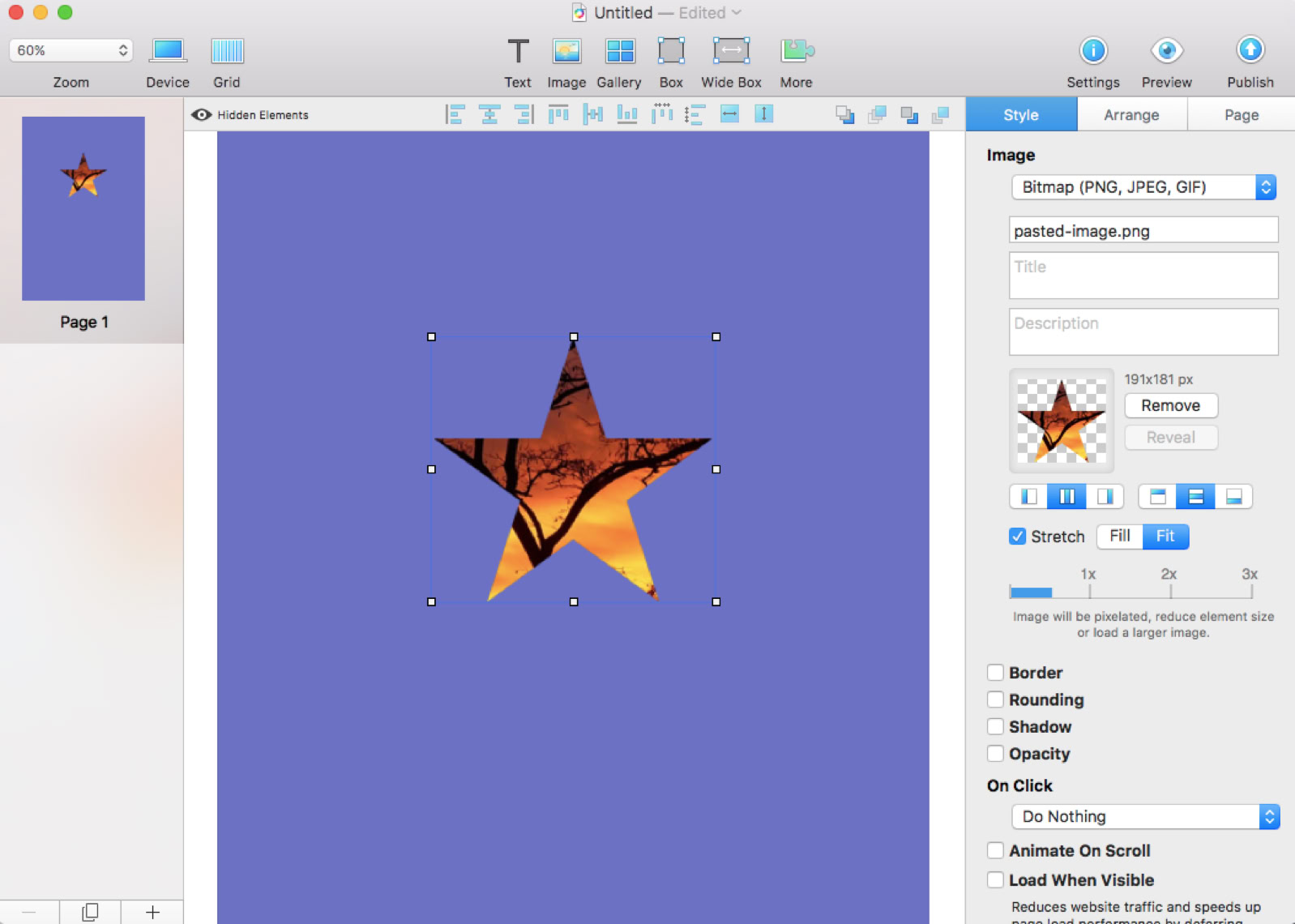This screenshot has height=924, width=1295.
Task: Click the Remove image button
Action: (x=1170, y=405)
